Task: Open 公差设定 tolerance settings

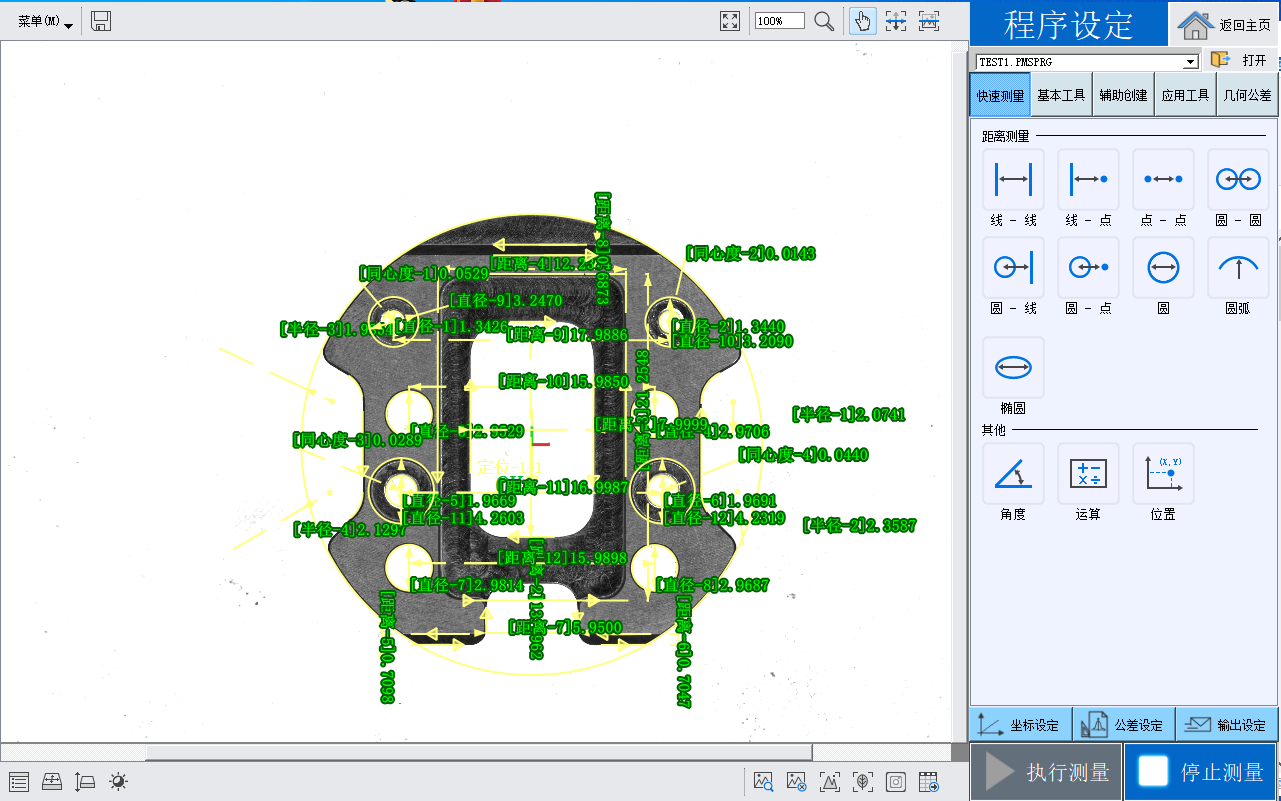Action: click(1124, 725)
